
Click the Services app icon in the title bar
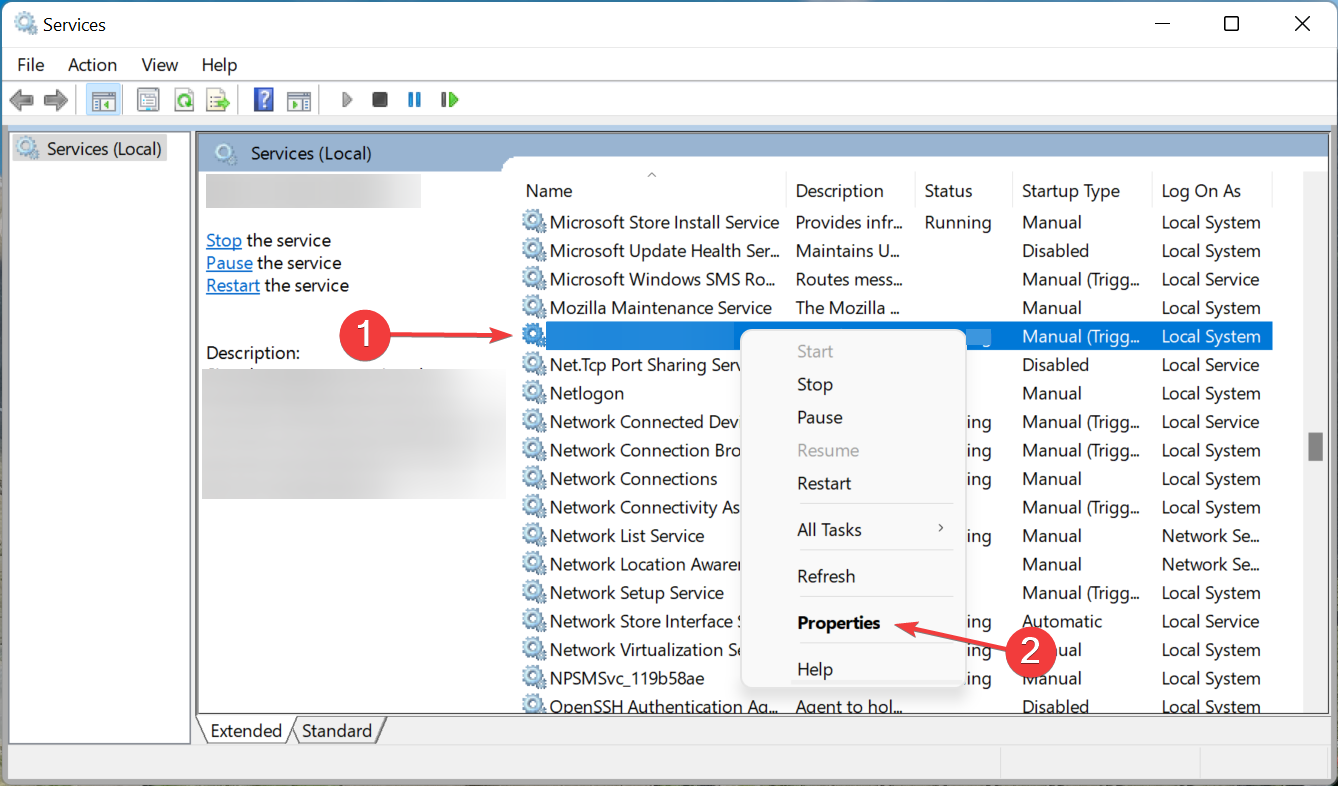(25, 23)
